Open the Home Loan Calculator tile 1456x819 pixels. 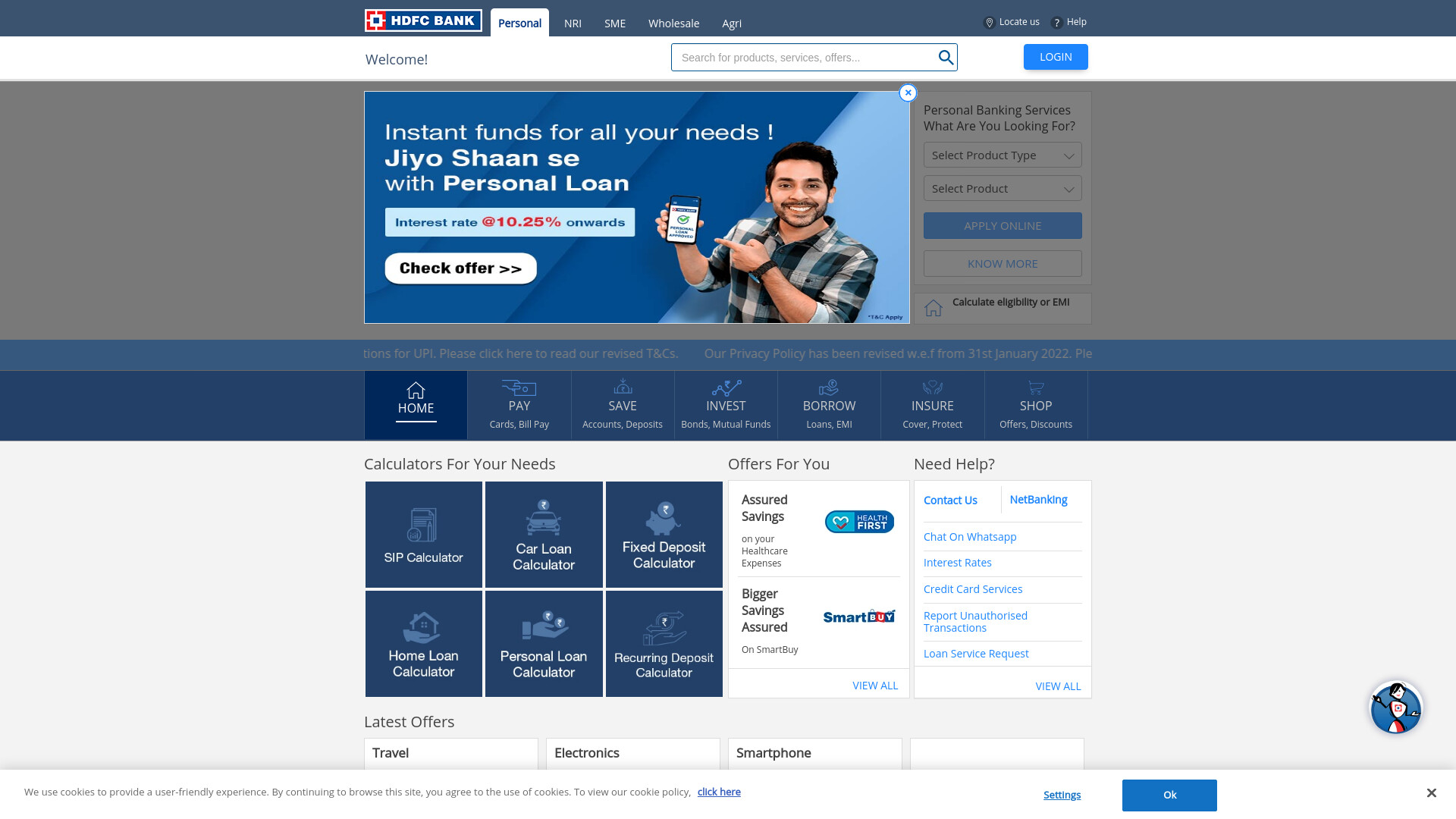(x=424, y=644)
